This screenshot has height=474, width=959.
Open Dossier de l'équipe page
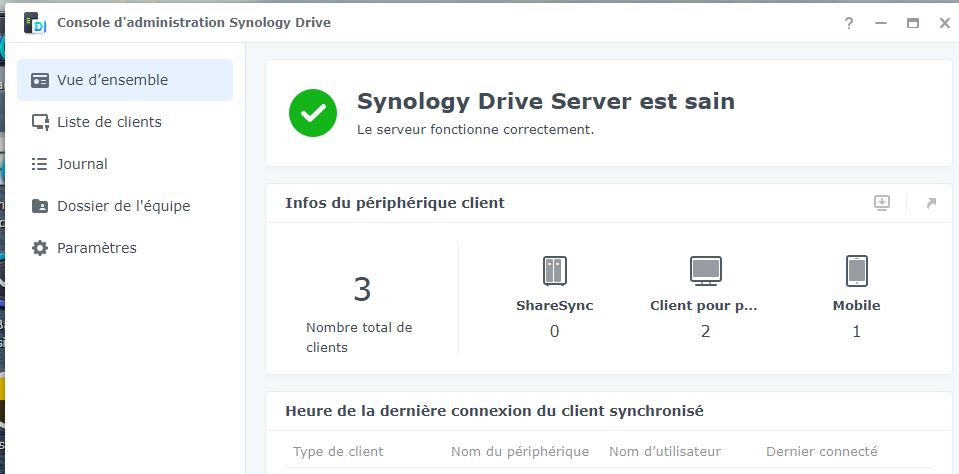(x=125, y=206)
